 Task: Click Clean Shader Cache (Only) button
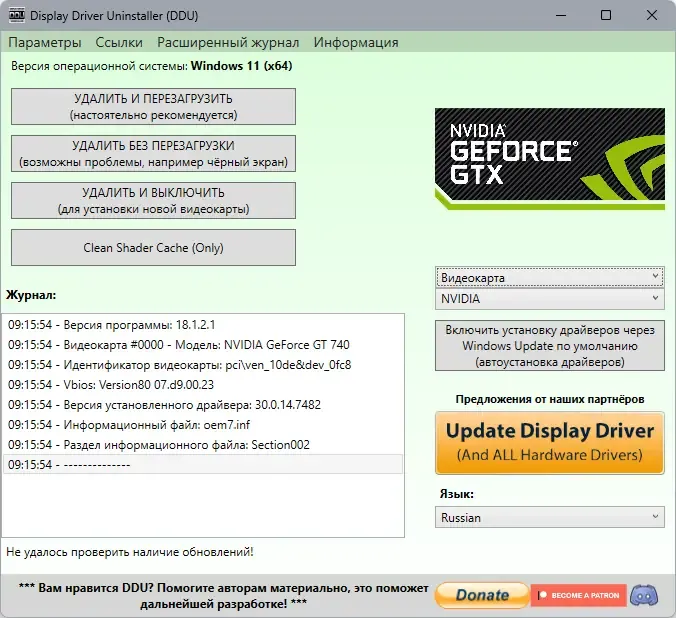(x=153, y=248)
